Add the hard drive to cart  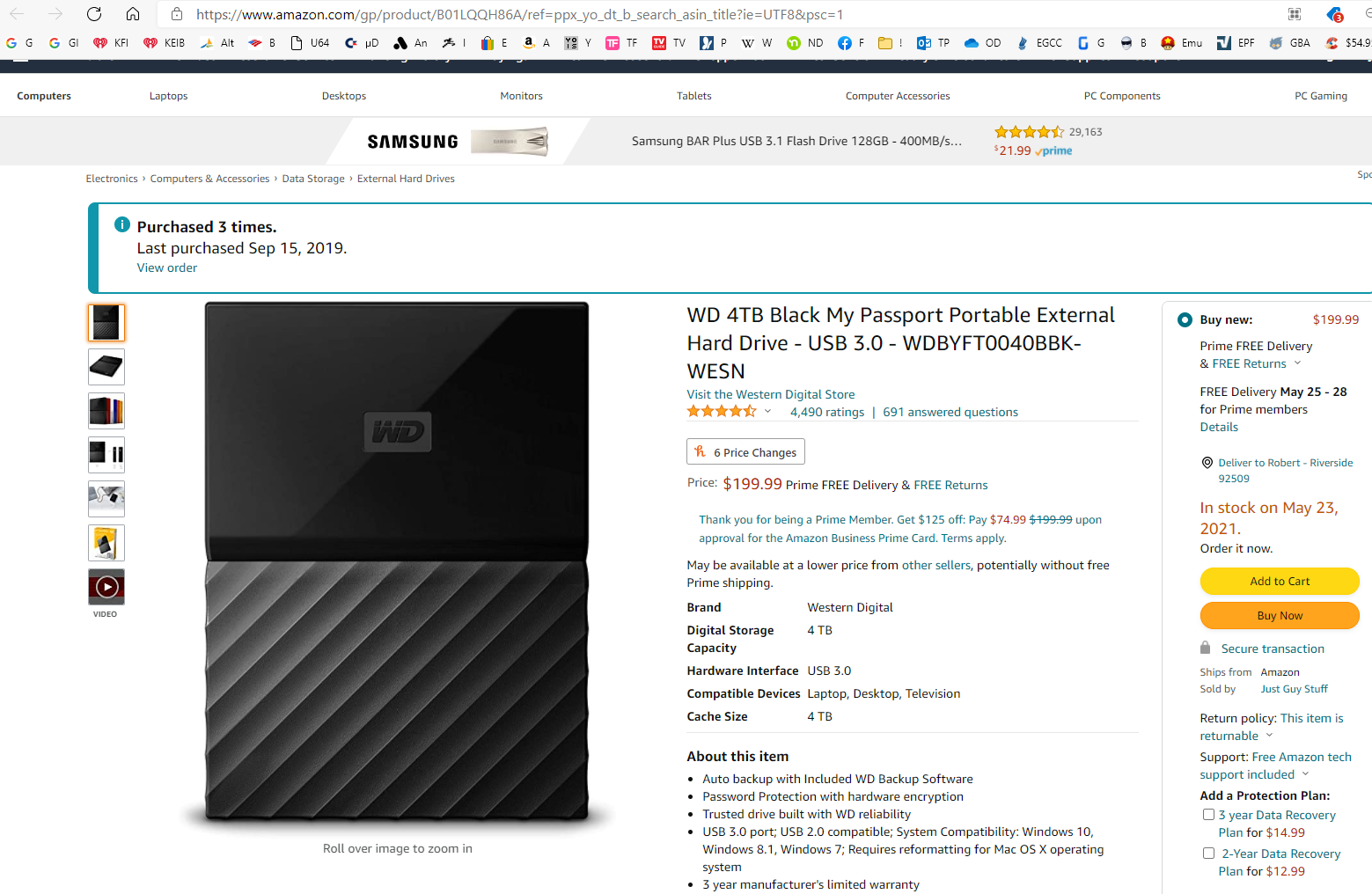coord(1280,581)
